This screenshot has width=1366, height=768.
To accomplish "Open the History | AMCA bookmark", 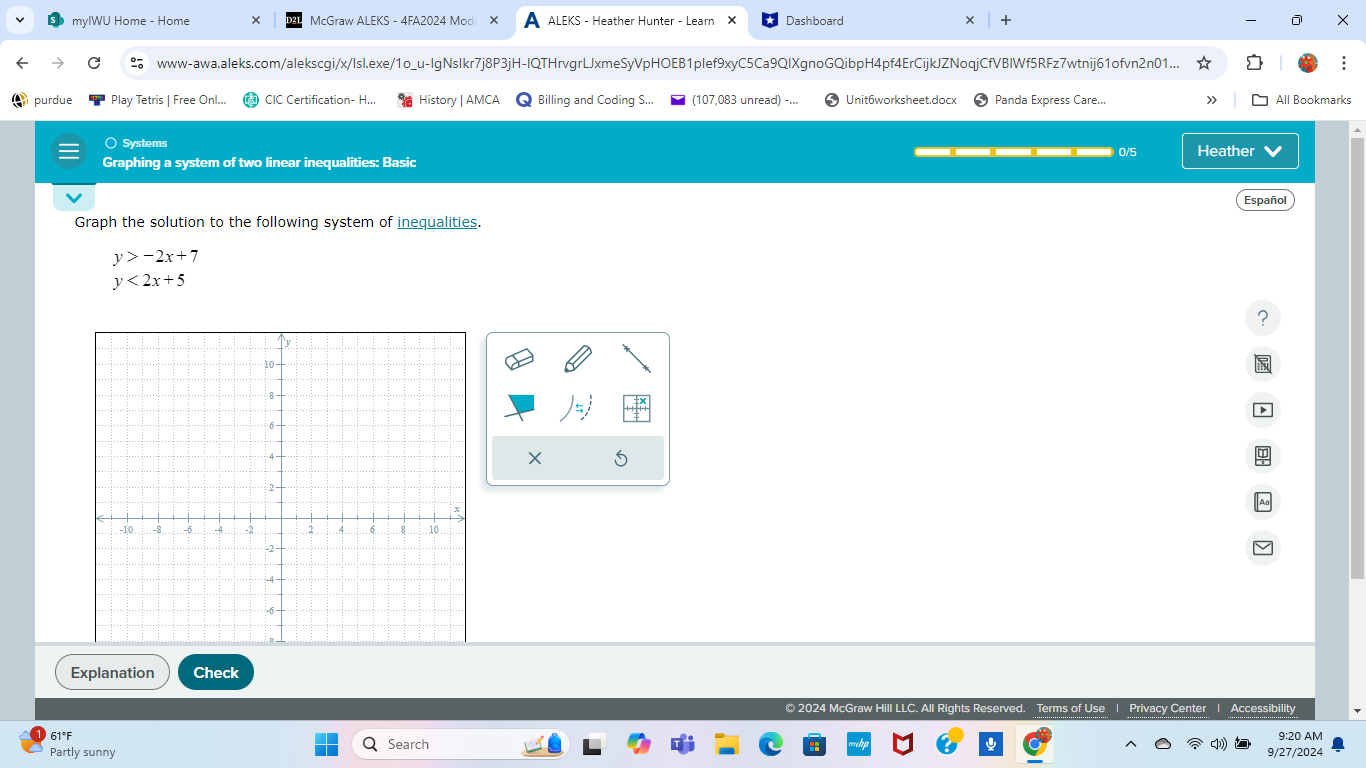I will tap(448, 100).
